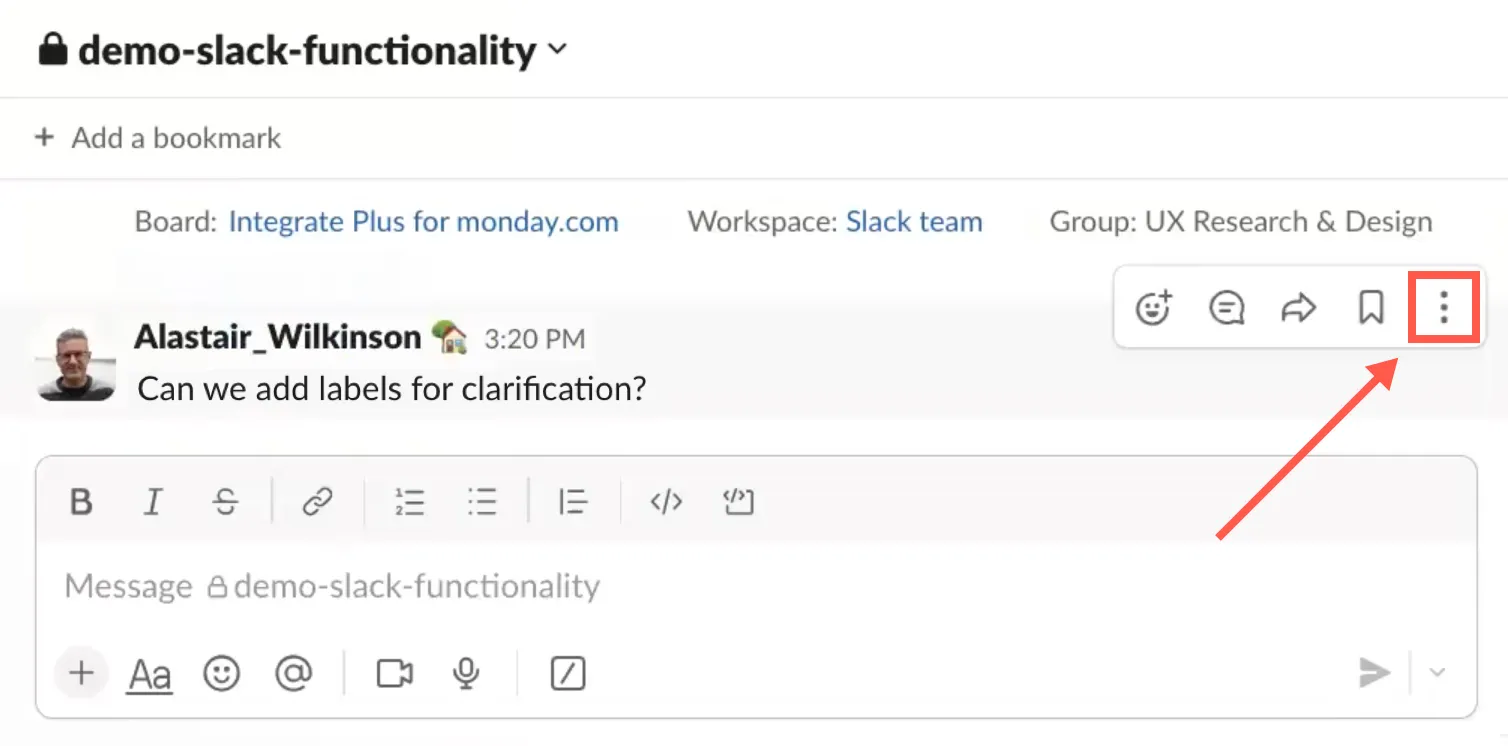Open the send options chevron
1508x746 pixels.
[1437, 673]
